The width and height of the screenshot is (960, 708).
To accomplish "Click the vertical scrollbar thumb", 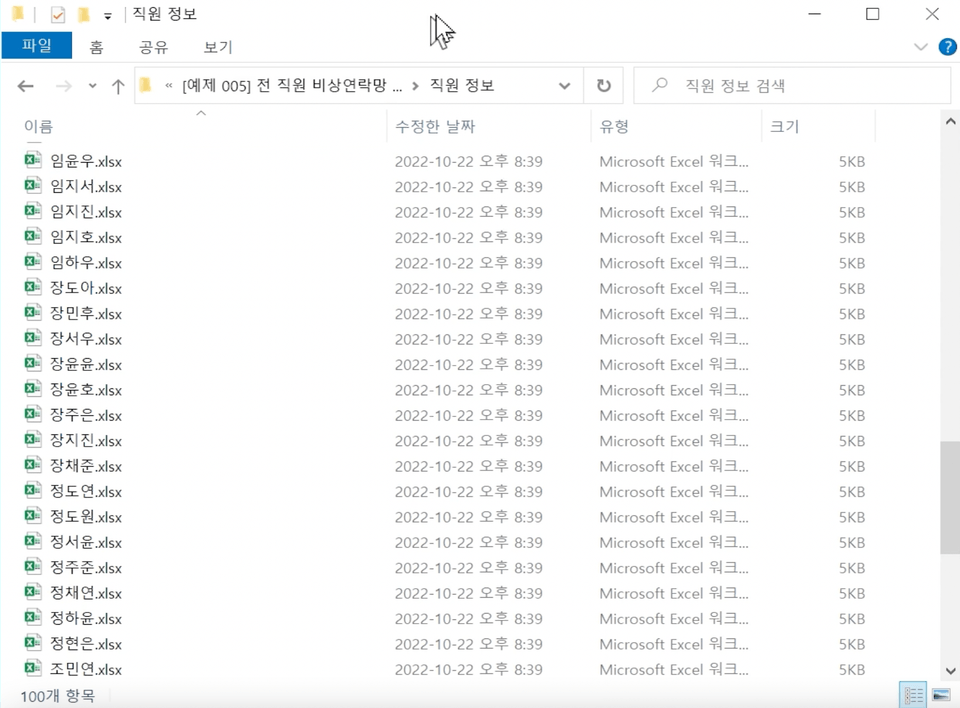I will 950,497.
